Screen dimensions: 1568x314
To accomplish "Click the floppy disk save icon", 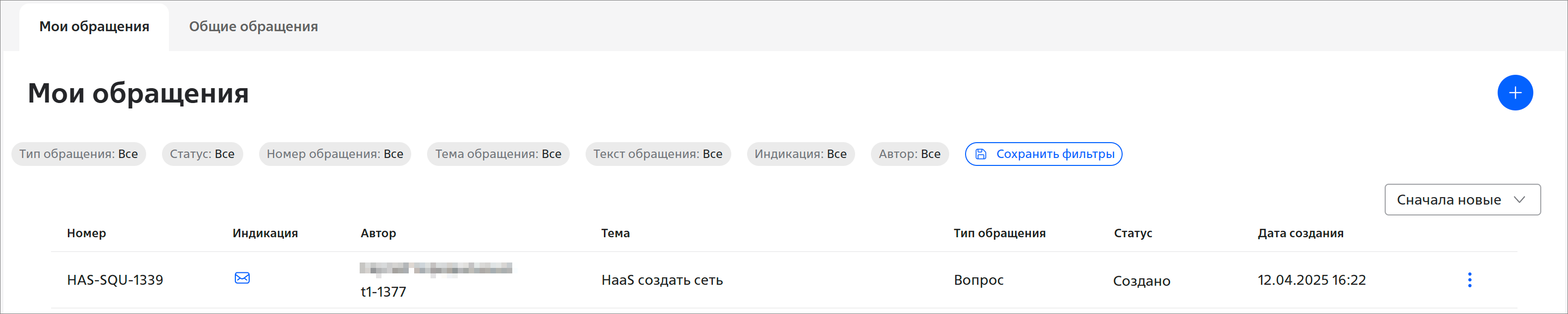I will (x=980, y=154).
